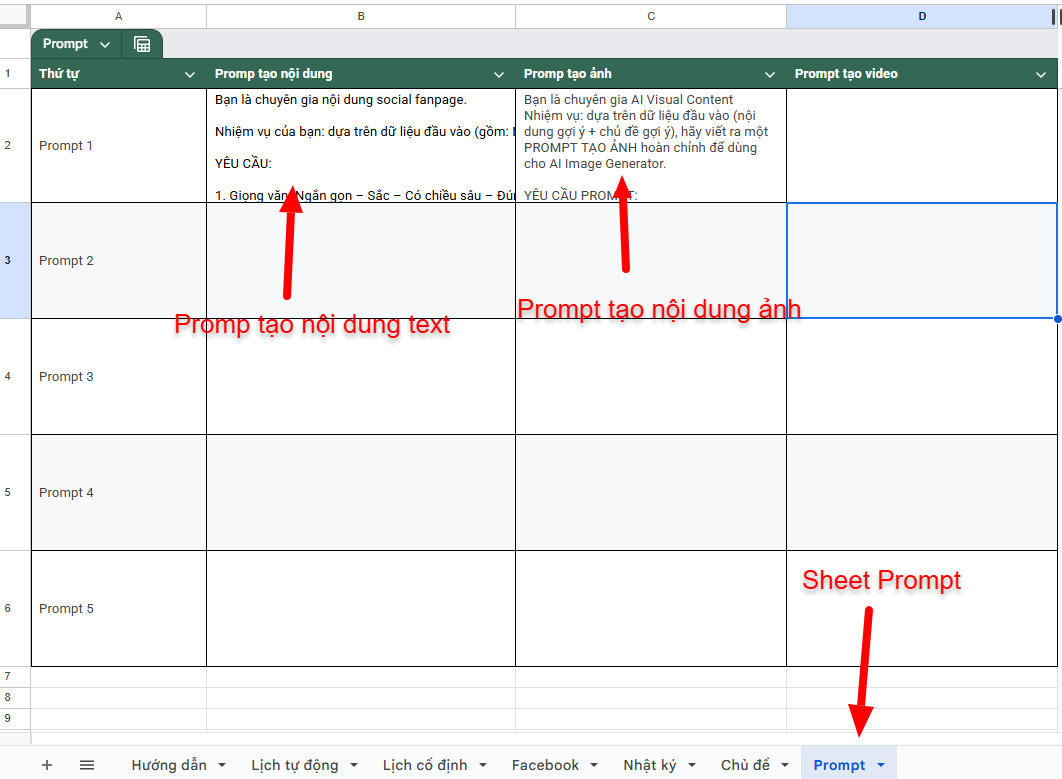Screen dimensions: 1062x779
Task: Click the Prompt 1 cell in column A
Action: [118, 146]
